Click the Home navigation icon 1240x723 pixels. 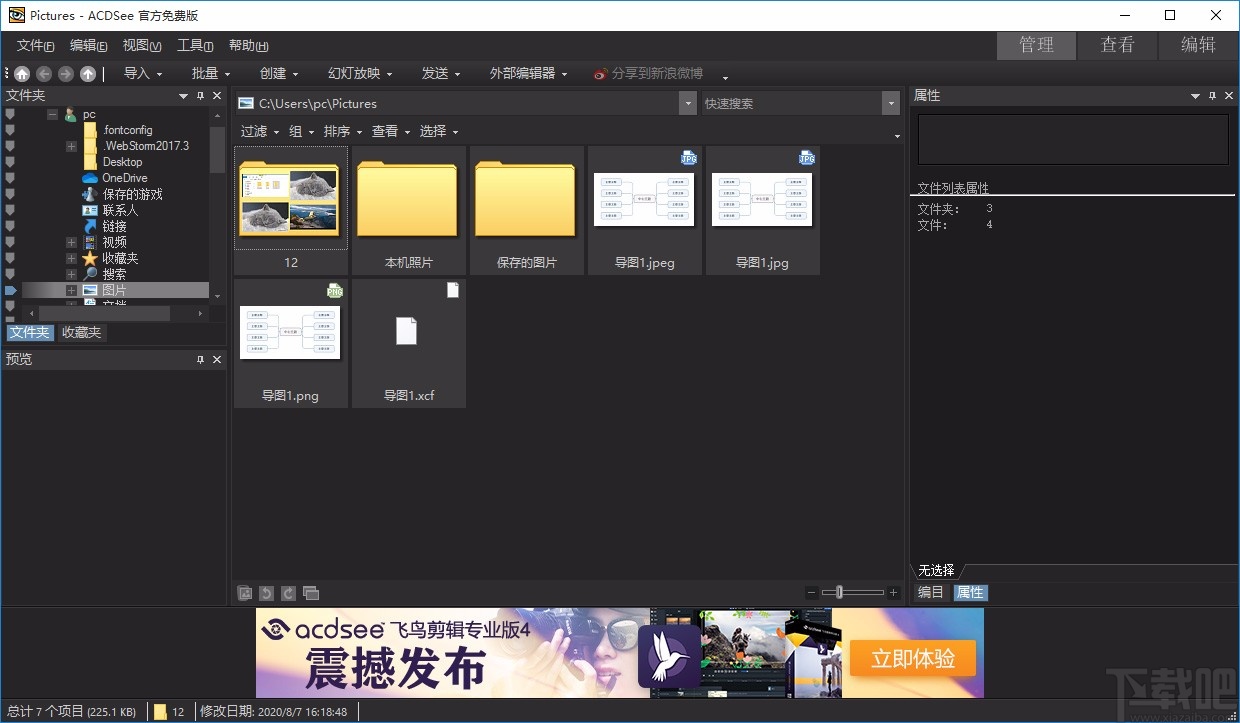(22, 73)
